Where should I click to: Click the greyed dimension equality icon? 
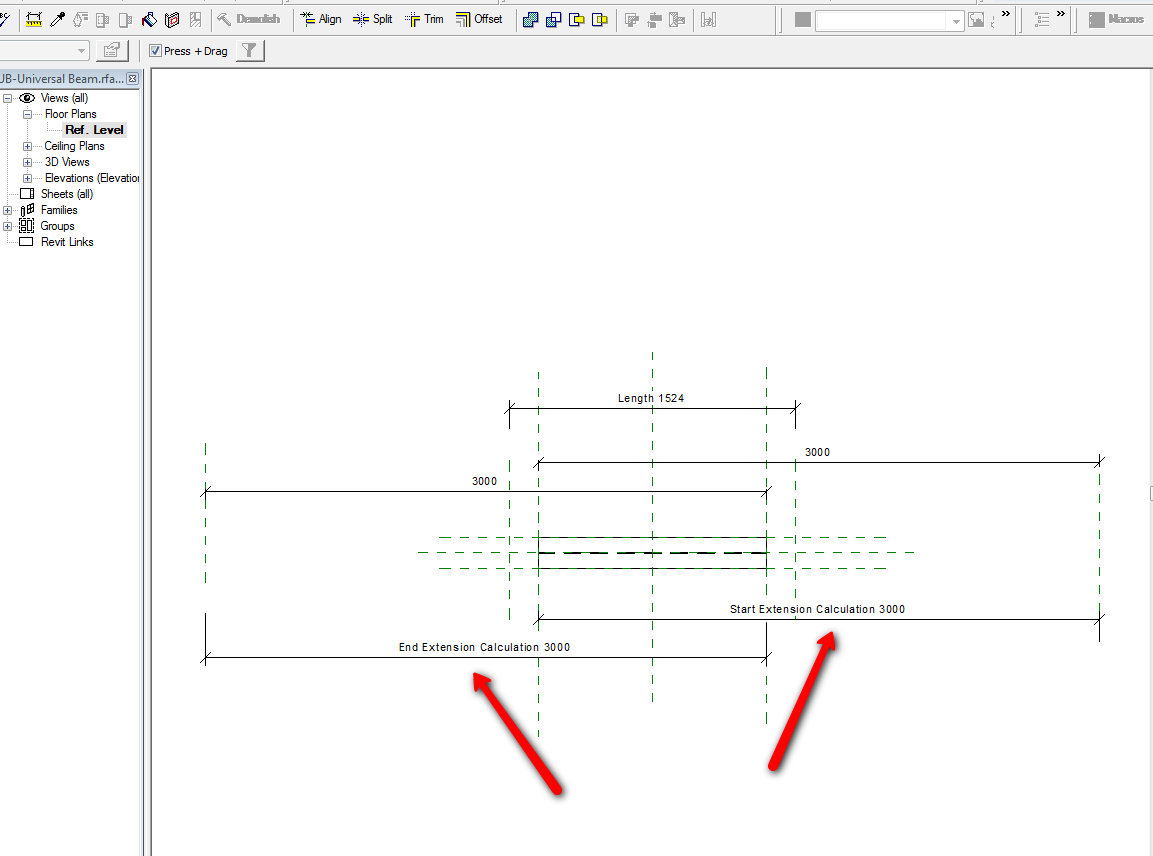coord(708,20)
